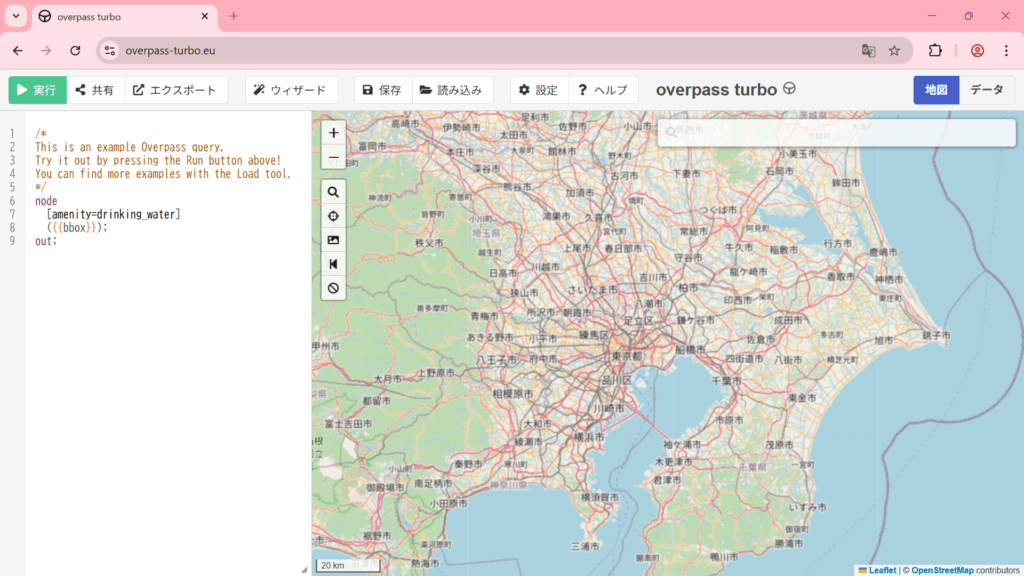Go back in browser
The image size is (1024, 576).
18,50
